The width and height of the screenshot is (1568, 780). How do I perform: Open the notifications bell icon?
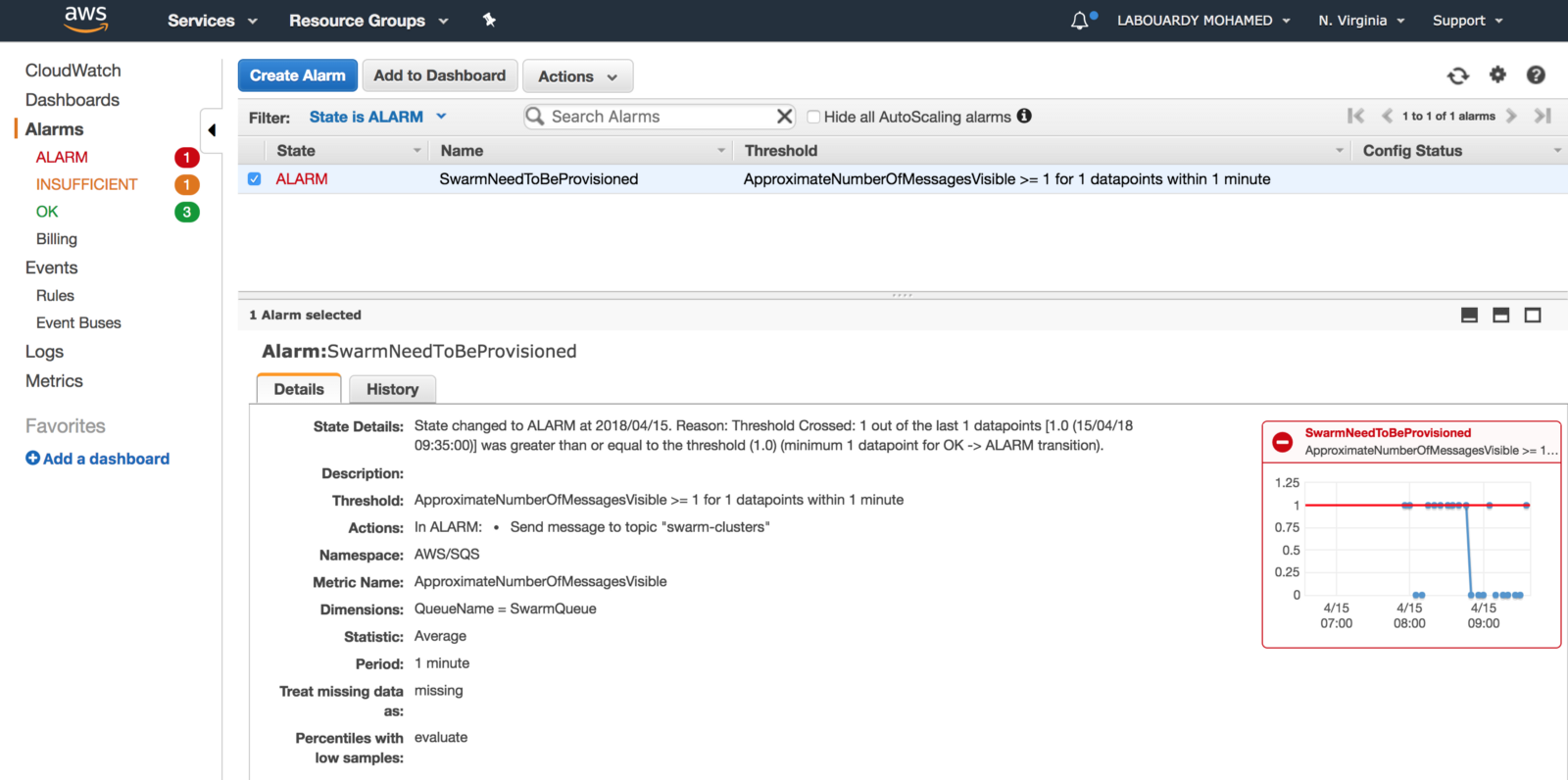click(1080, 21)
